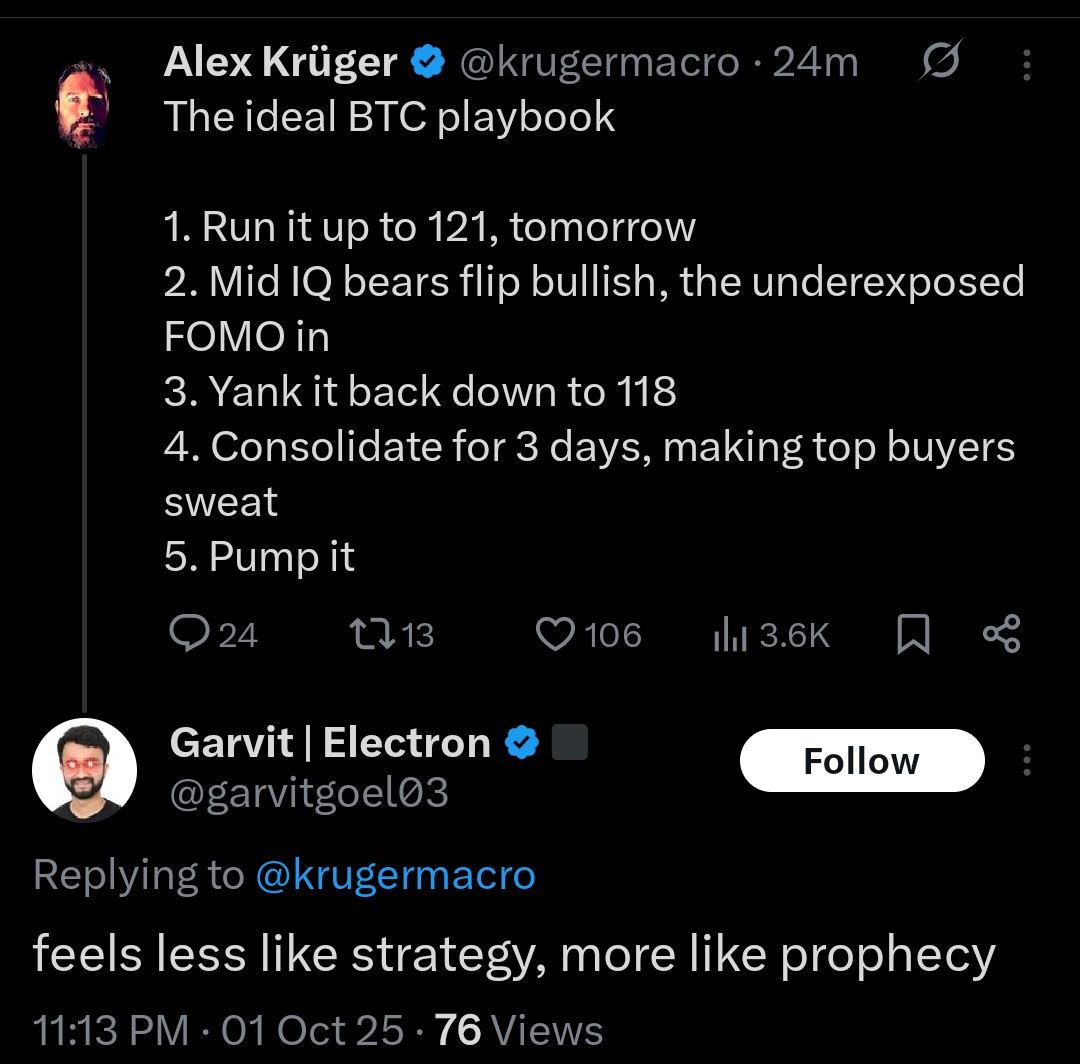Open the 11:13 PM timestamp
The image size is (1080, 1064).
[110, 1029]
